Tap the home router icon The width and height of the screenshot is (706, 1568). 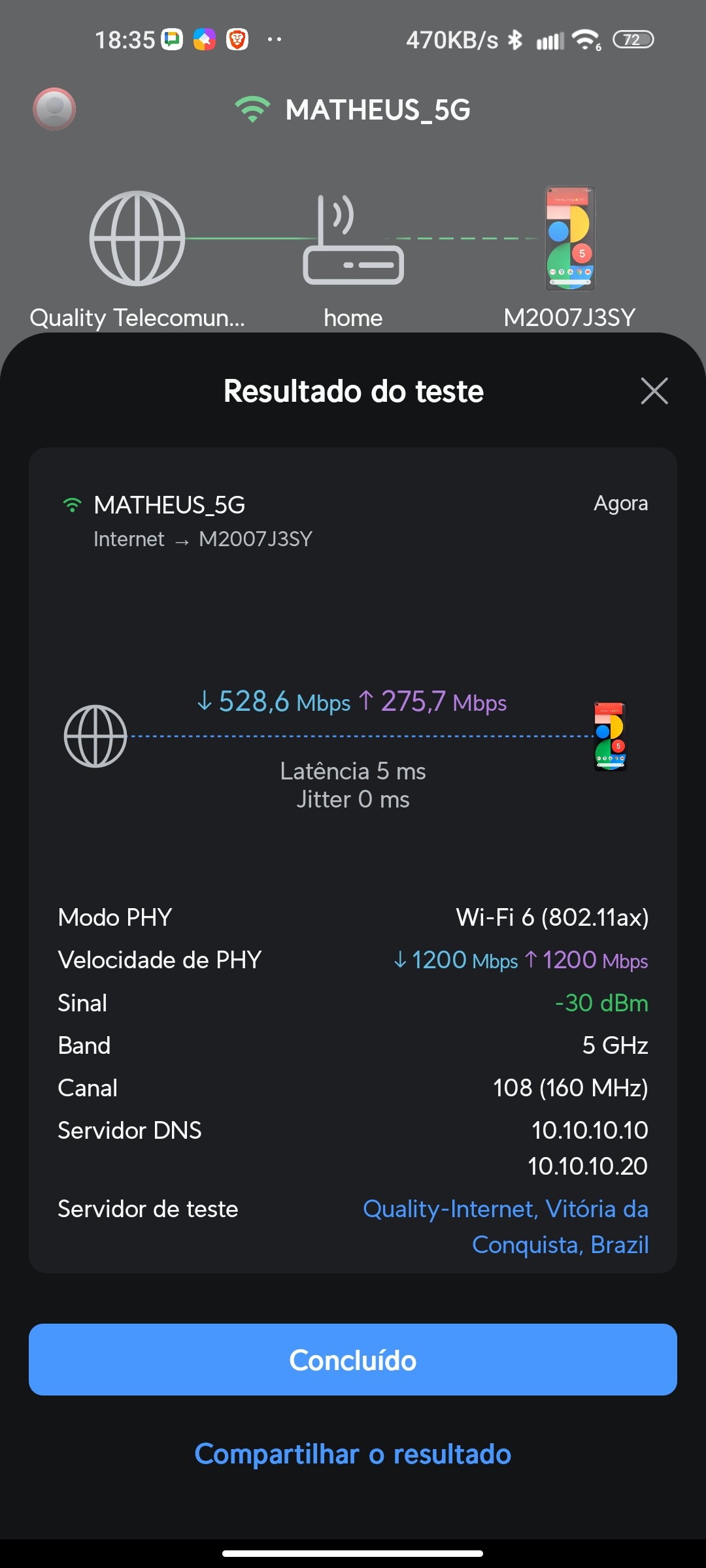pyautogui.click(x=353, y=240)
